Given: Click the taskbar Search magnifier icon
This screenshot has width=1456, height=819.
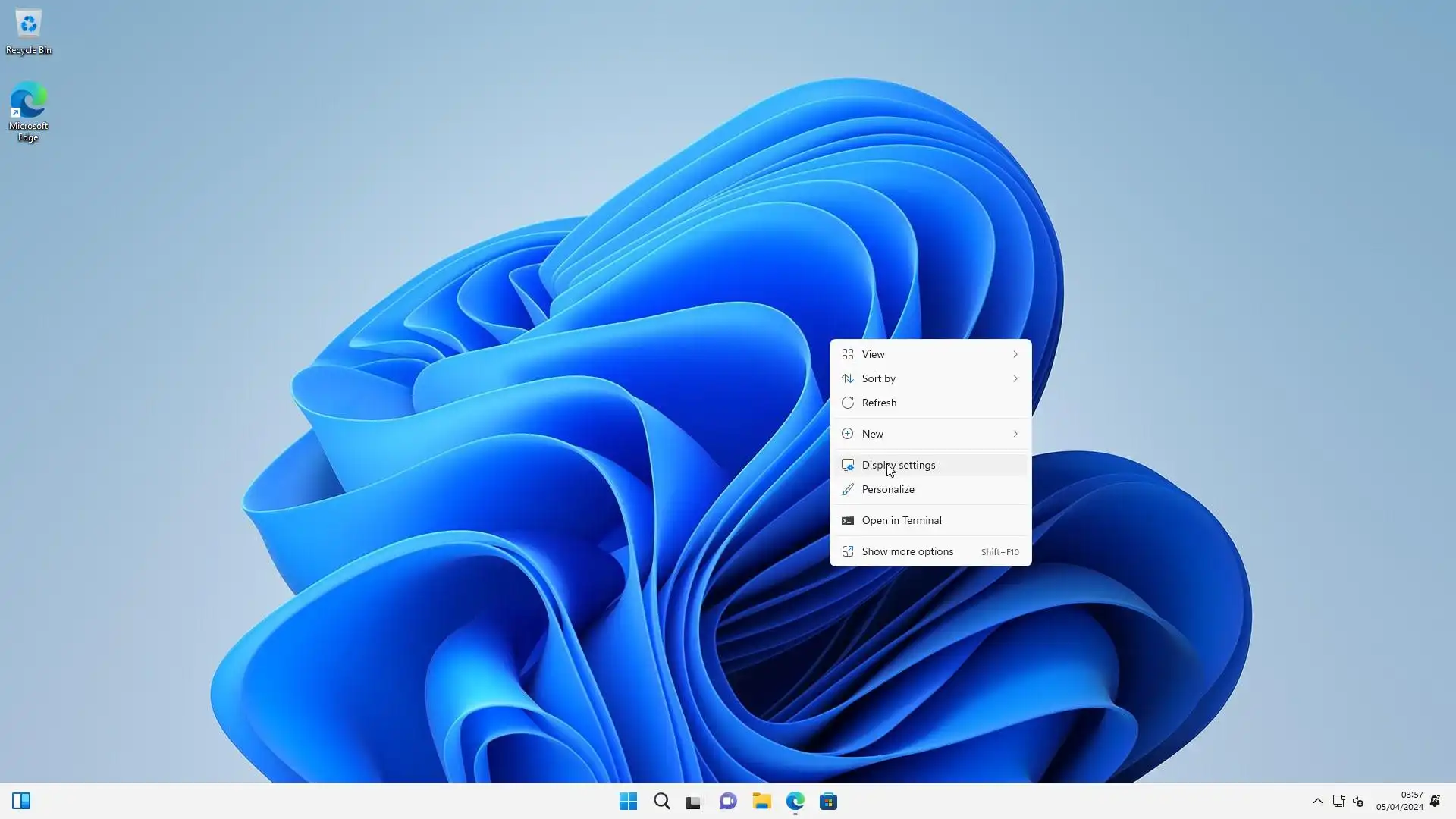Looking at the screenshot, I should [662, 802].
